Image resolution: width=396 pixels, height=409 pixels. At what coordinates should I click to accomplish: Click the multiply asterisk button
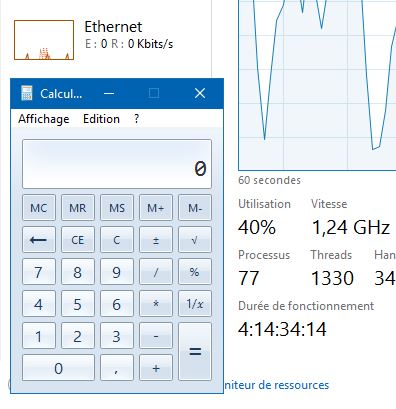point(156,304)
